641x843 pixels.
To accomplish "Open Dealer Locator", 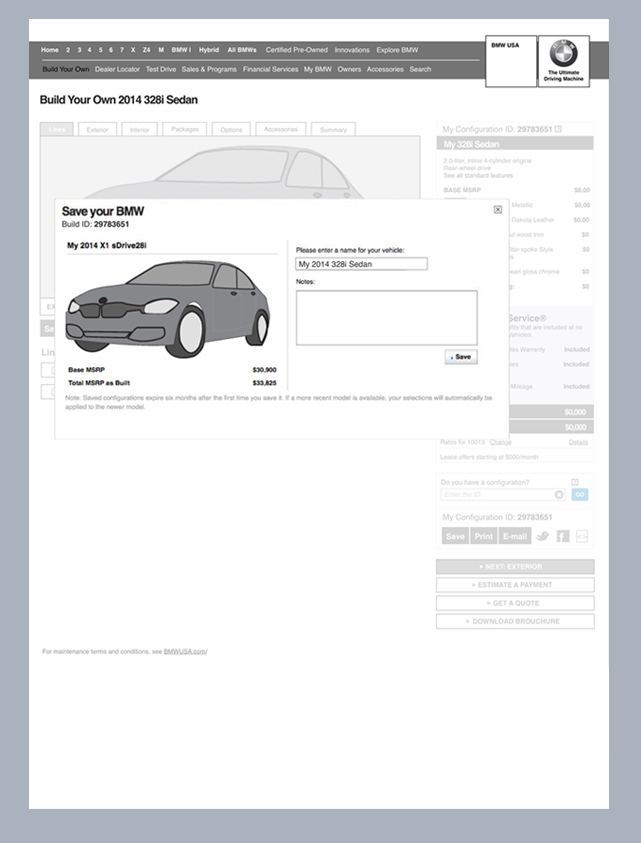I will [117, 69].
